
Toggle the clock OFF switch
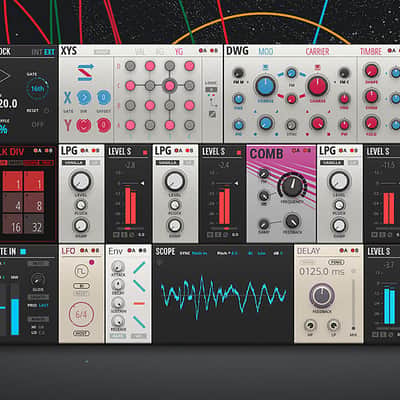(x=38, y=125)
